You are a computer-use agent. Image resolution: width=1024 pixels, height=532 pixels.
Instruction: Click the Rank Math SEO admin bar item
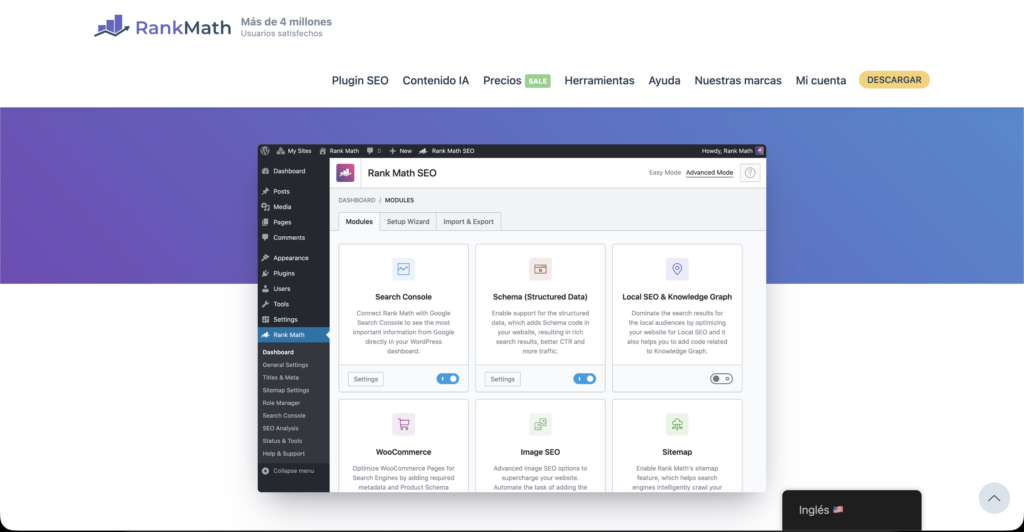tap(447, 151)
